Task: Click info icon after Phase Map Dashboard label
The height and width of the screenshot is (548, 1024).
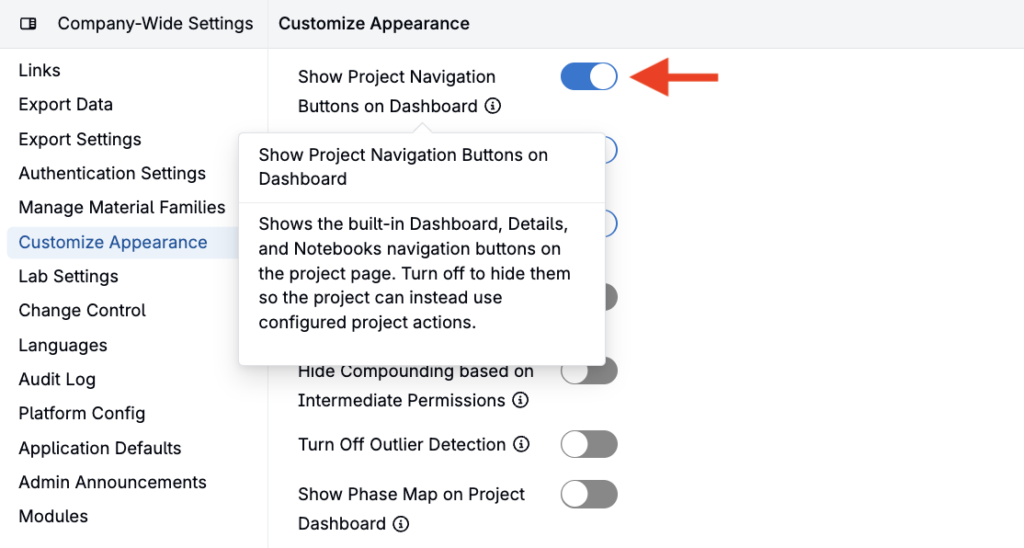Action: [x=401, y=523]
